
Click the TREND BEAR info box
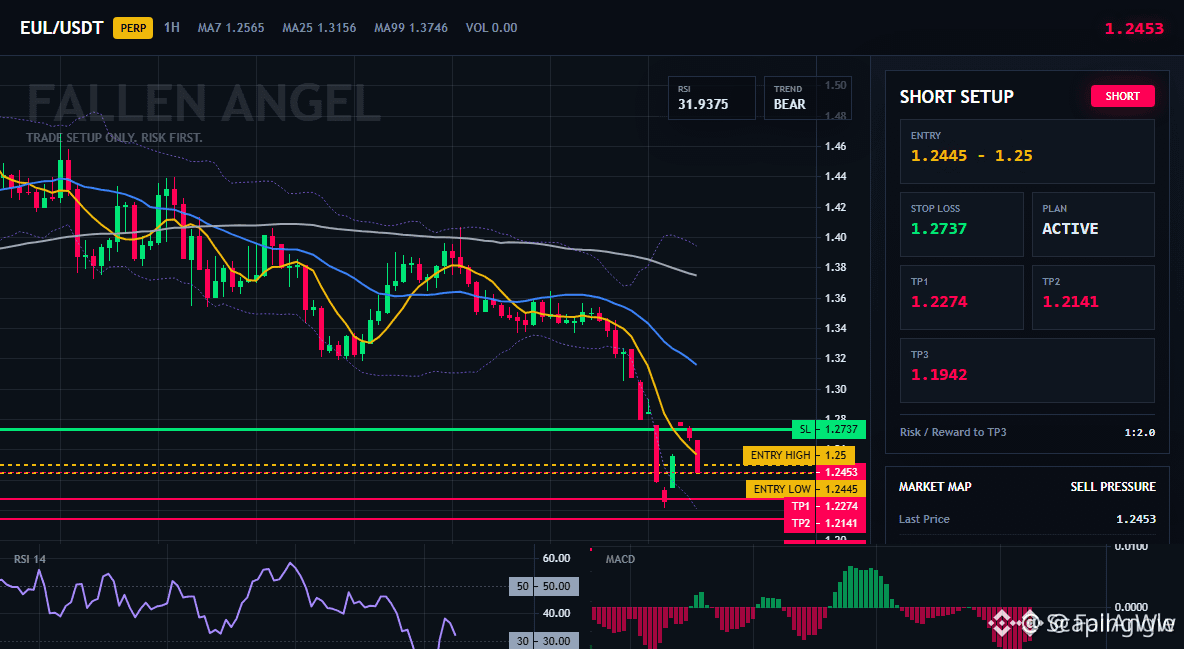(807, 97)
